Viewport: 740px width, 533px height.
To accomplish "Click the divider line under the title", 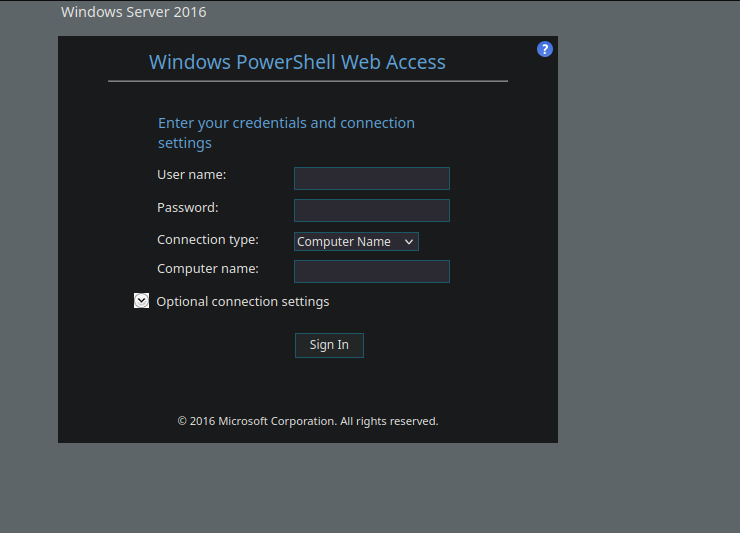I will [308, 81].
